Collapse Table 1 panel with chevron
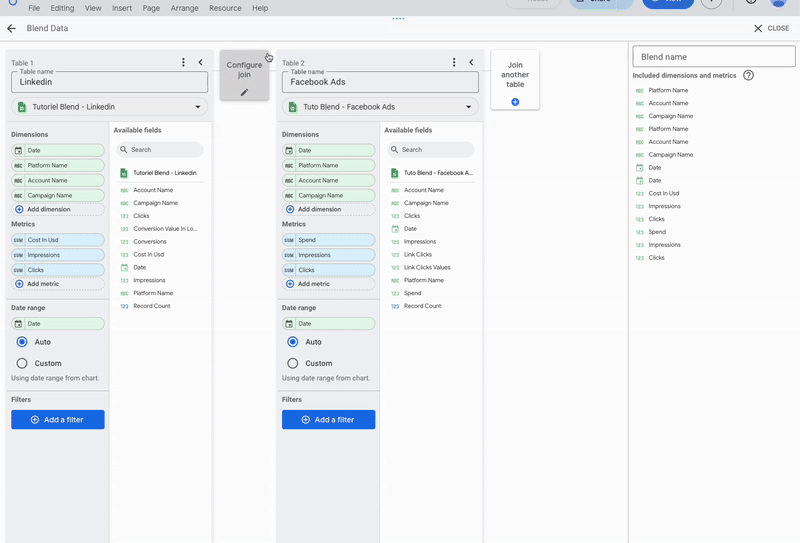800x543 pixels. 201,62
